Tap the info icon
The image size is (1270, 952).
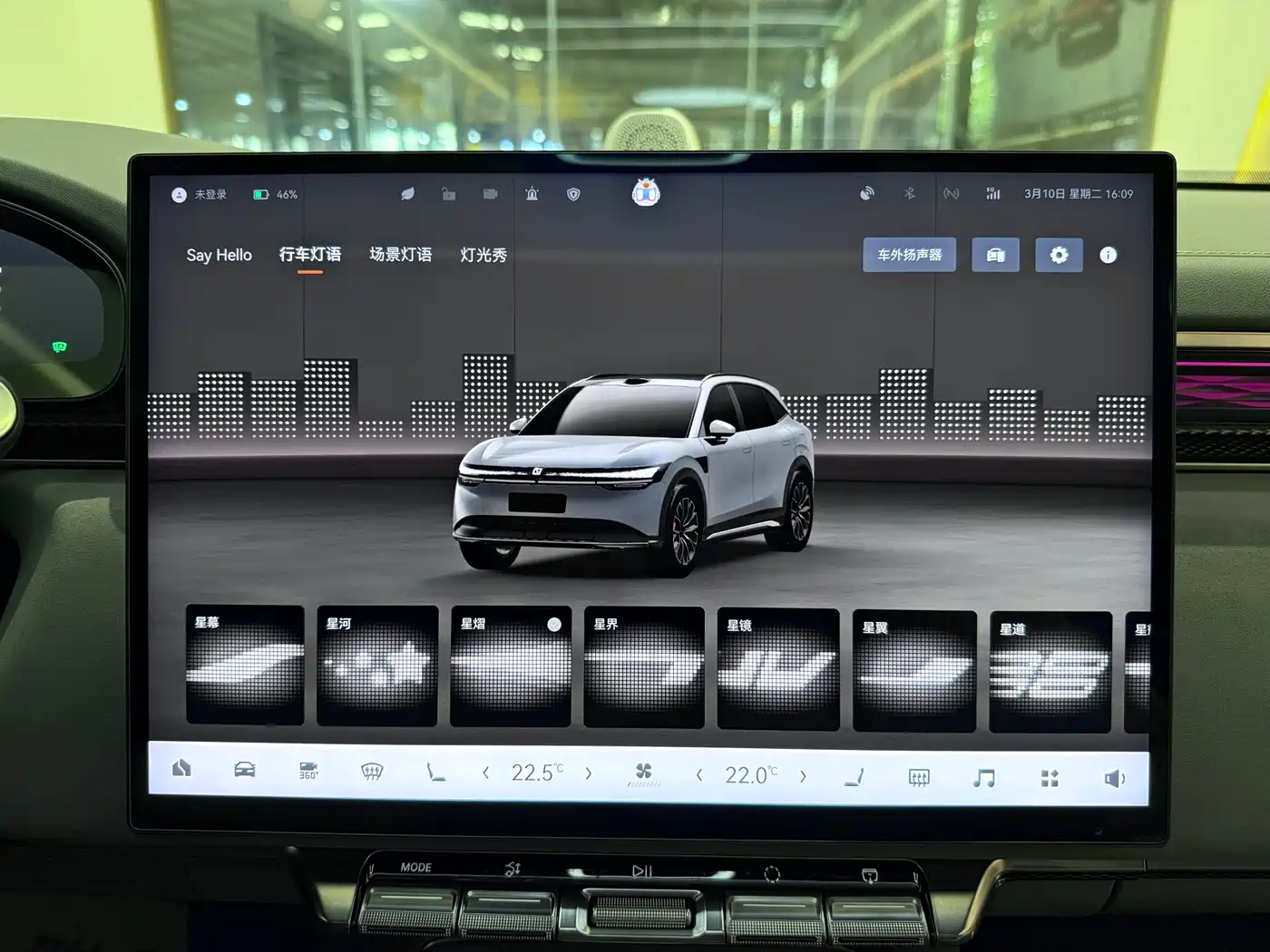[1108, 256]
